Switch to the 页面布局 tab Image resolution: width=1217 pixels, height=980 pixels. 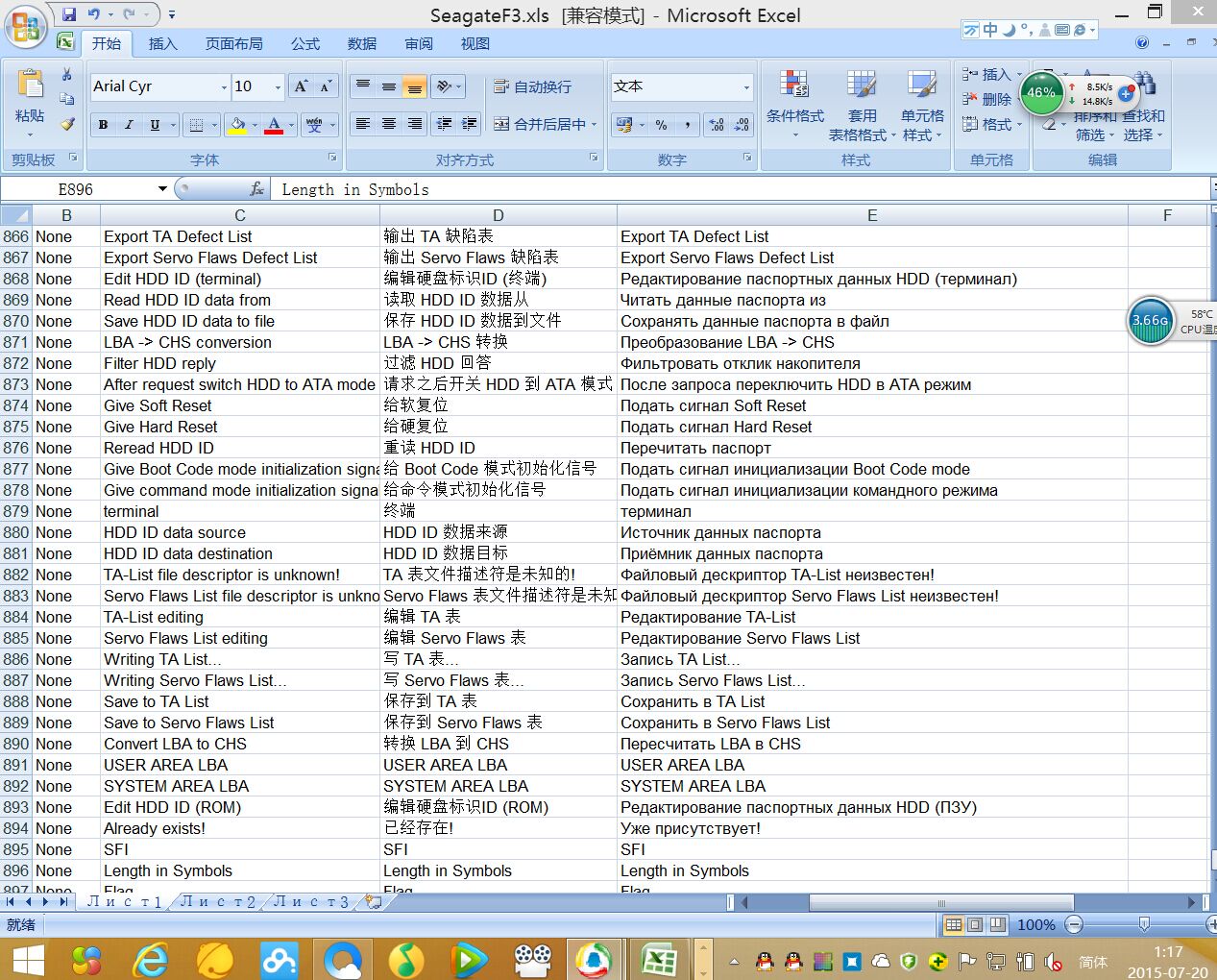pyautogui.click(x=234, y=43)
